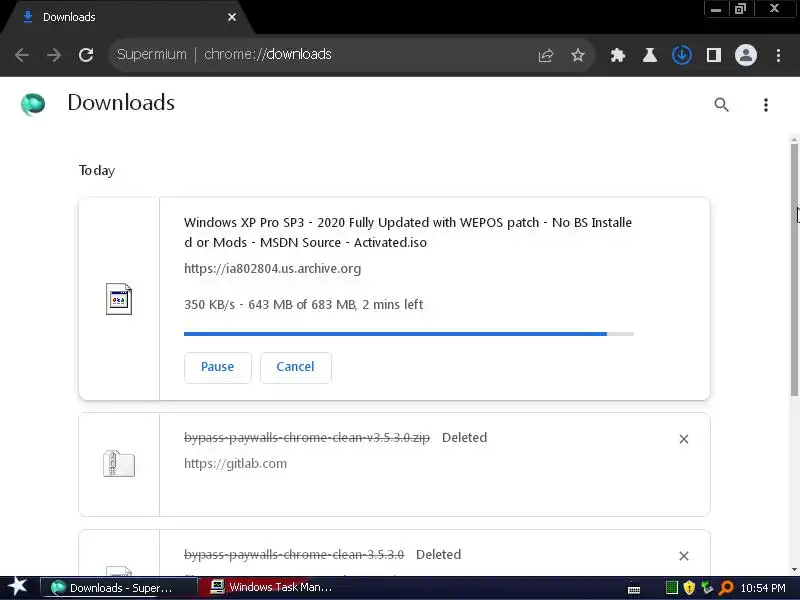
Task: Select the Downloads browser tab
Action: click(x=128, y=17)
